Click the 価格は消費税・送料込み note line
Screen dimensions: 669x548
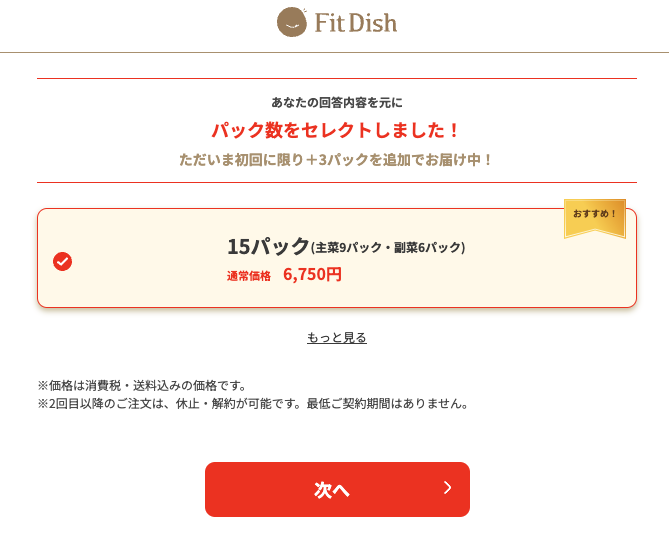(142, 386)
